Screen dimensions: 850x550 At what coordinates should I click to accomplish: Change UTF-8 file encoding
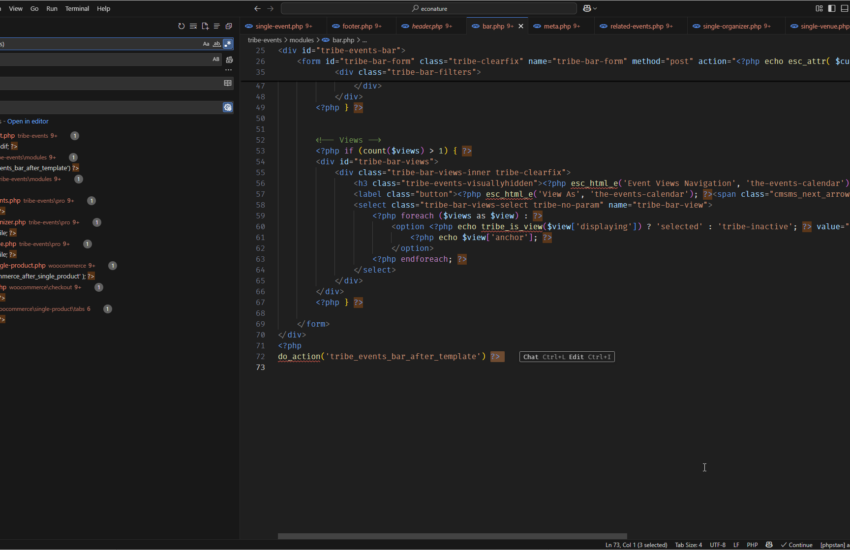click(717, 545)
